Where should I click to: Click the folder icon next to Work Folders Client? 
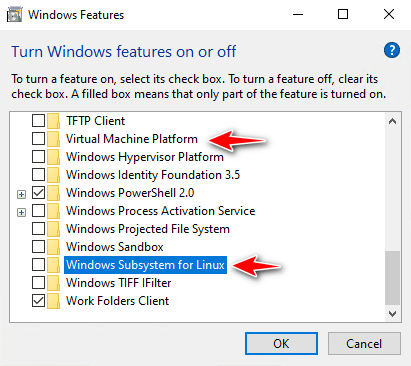[x=53, y=301]
